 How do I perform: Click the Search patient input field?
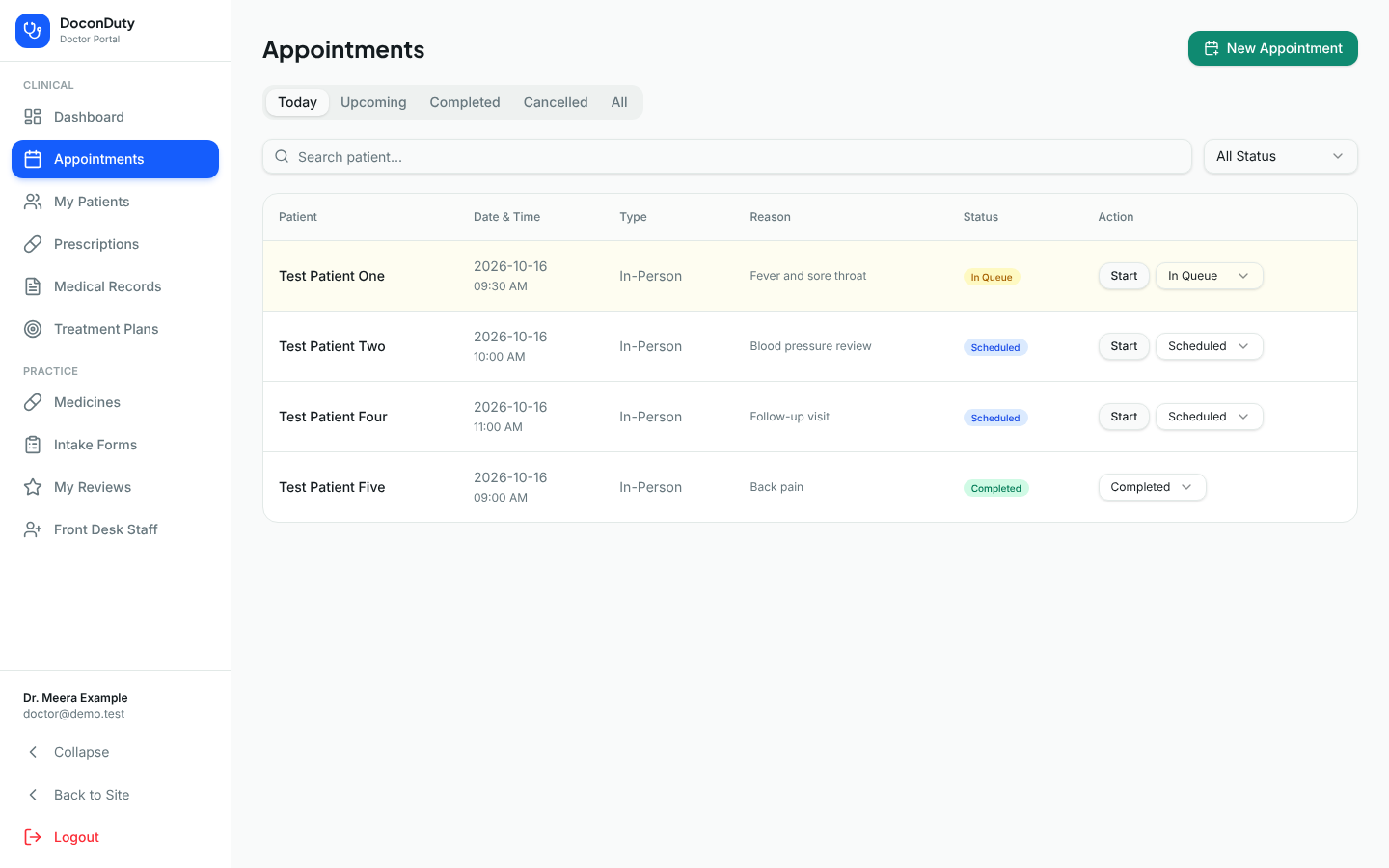coord(727,156)
